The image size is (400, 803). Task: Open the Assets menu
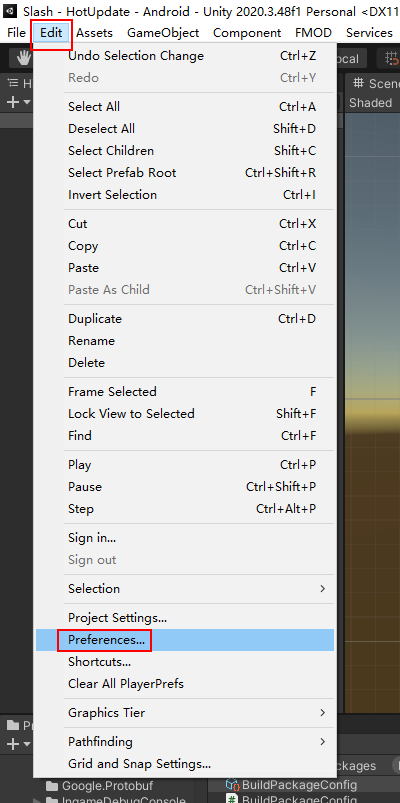pyautogui.click(x=94, y=33)
